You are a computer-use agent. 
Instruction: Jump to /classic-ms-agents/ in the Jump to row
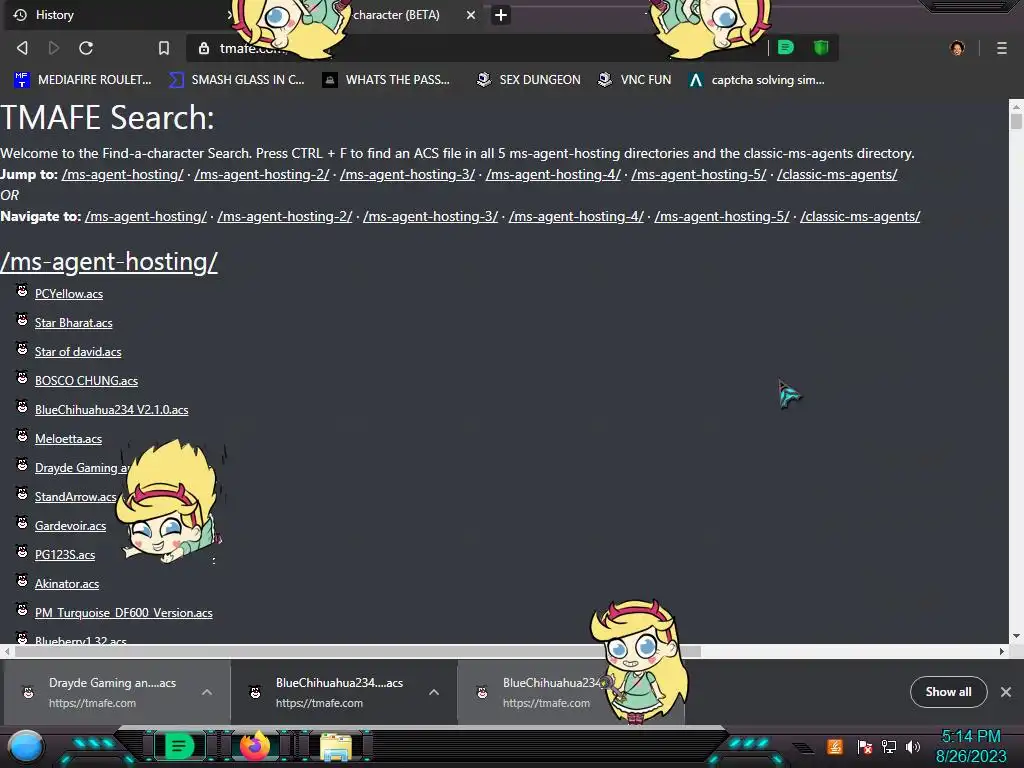click(837, 174)
